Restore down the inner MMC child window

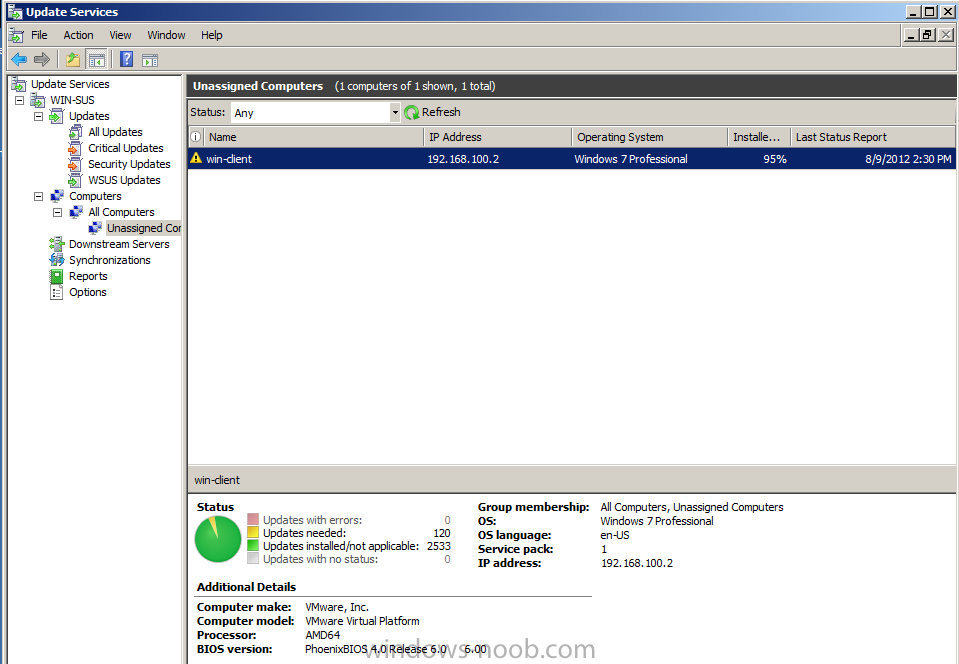pyautogui.click(x=928, y=35)
